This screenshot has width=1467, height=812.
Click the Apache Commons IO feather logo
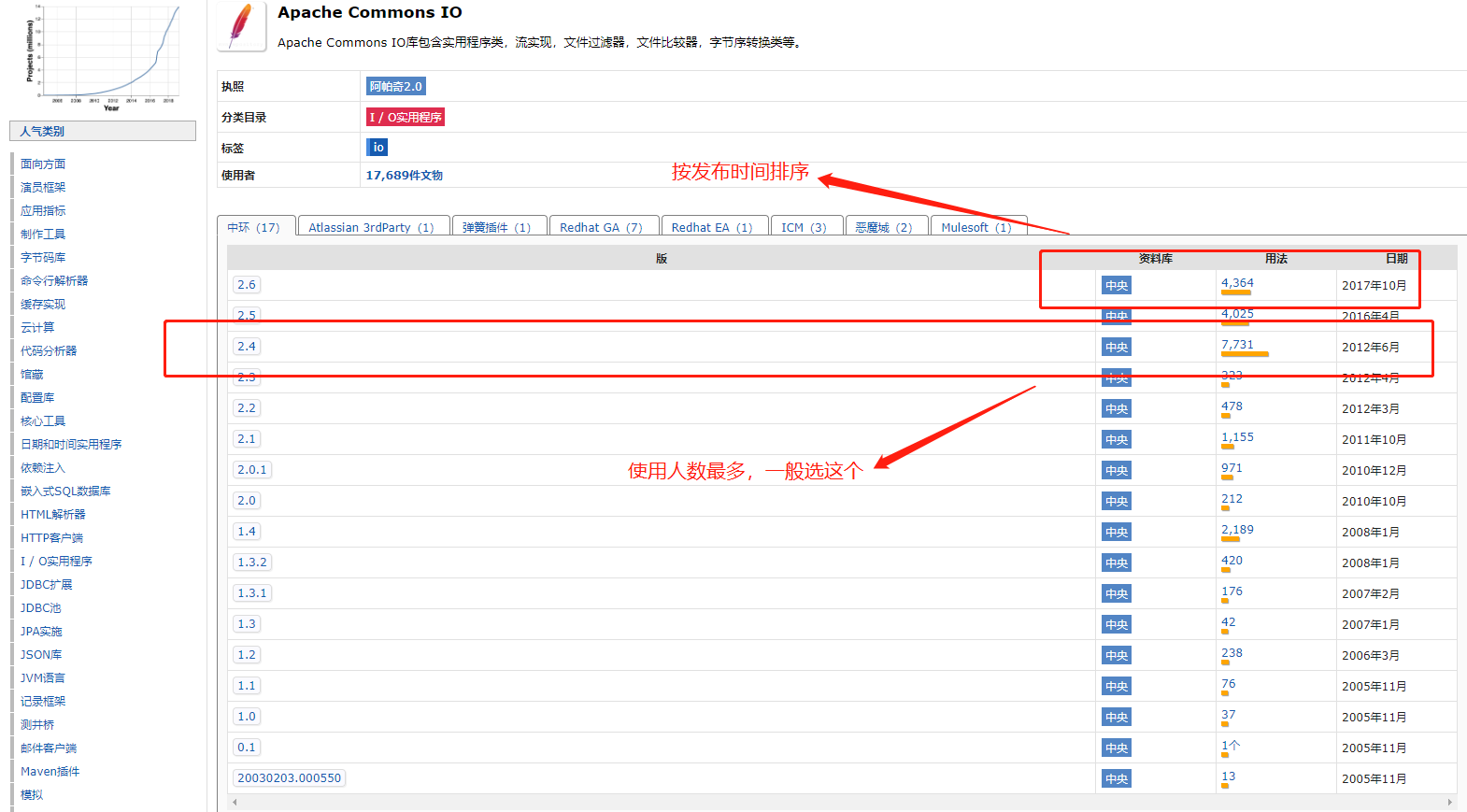[241, 26]
